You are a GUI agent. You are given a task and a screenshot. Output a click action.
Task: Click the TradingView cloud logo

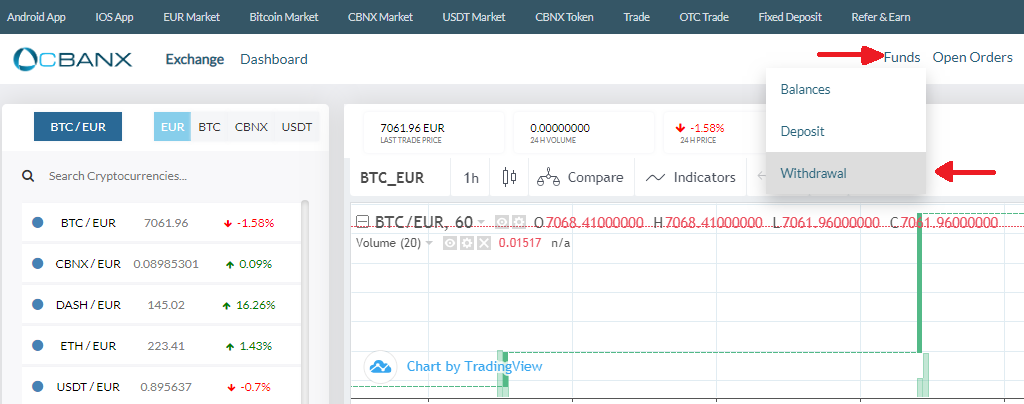(x=380, y=366)
